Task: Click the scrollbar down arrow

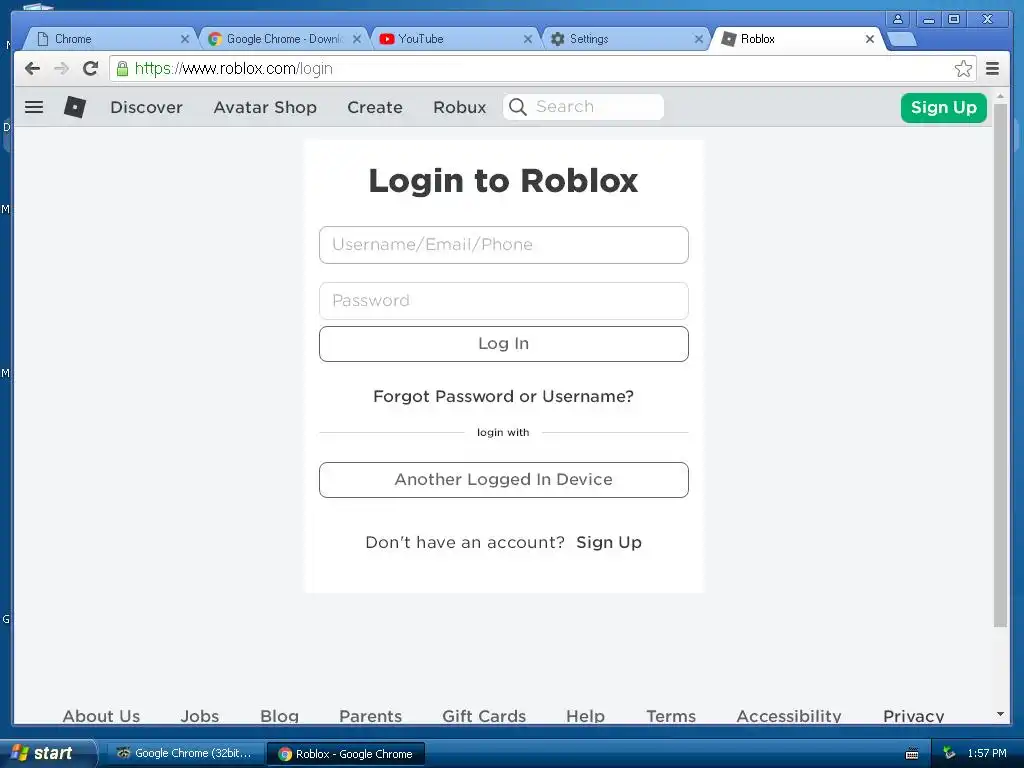Action: coord(1000,714)
